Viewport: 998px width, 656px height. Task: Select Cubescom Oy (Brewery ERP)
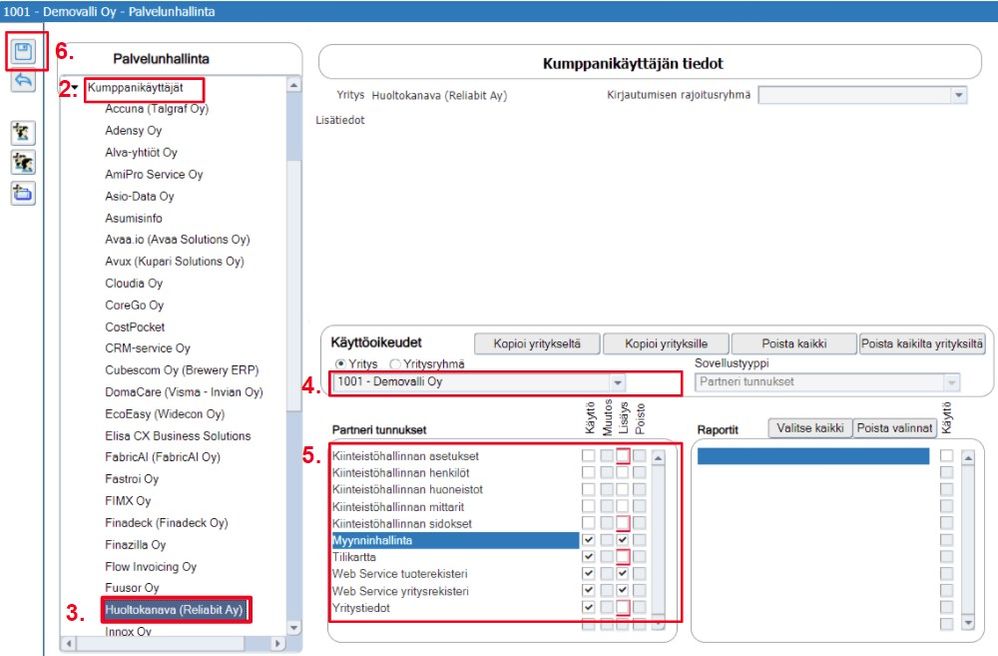click(181, 370)
